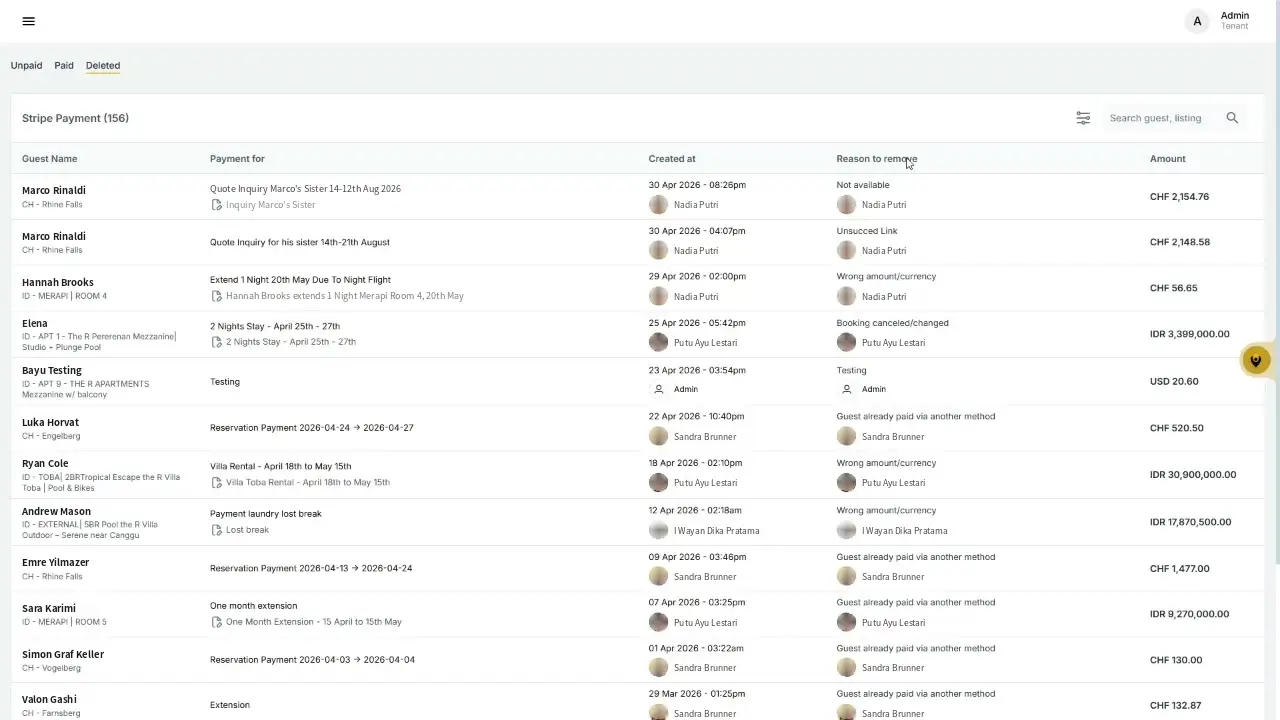Image resolution: width=1280 pixels, height=720 pixels.
Task: Open the hamburger navigation menu
Action: 28,21
